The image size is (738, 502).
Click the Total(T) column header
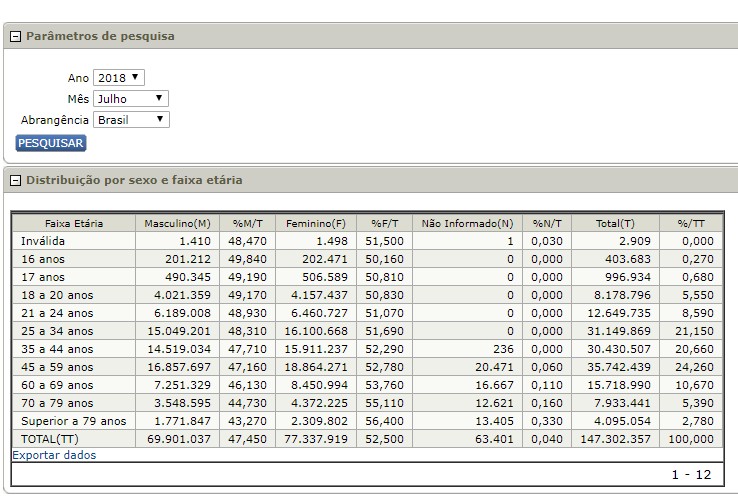[x=614, y=223]
